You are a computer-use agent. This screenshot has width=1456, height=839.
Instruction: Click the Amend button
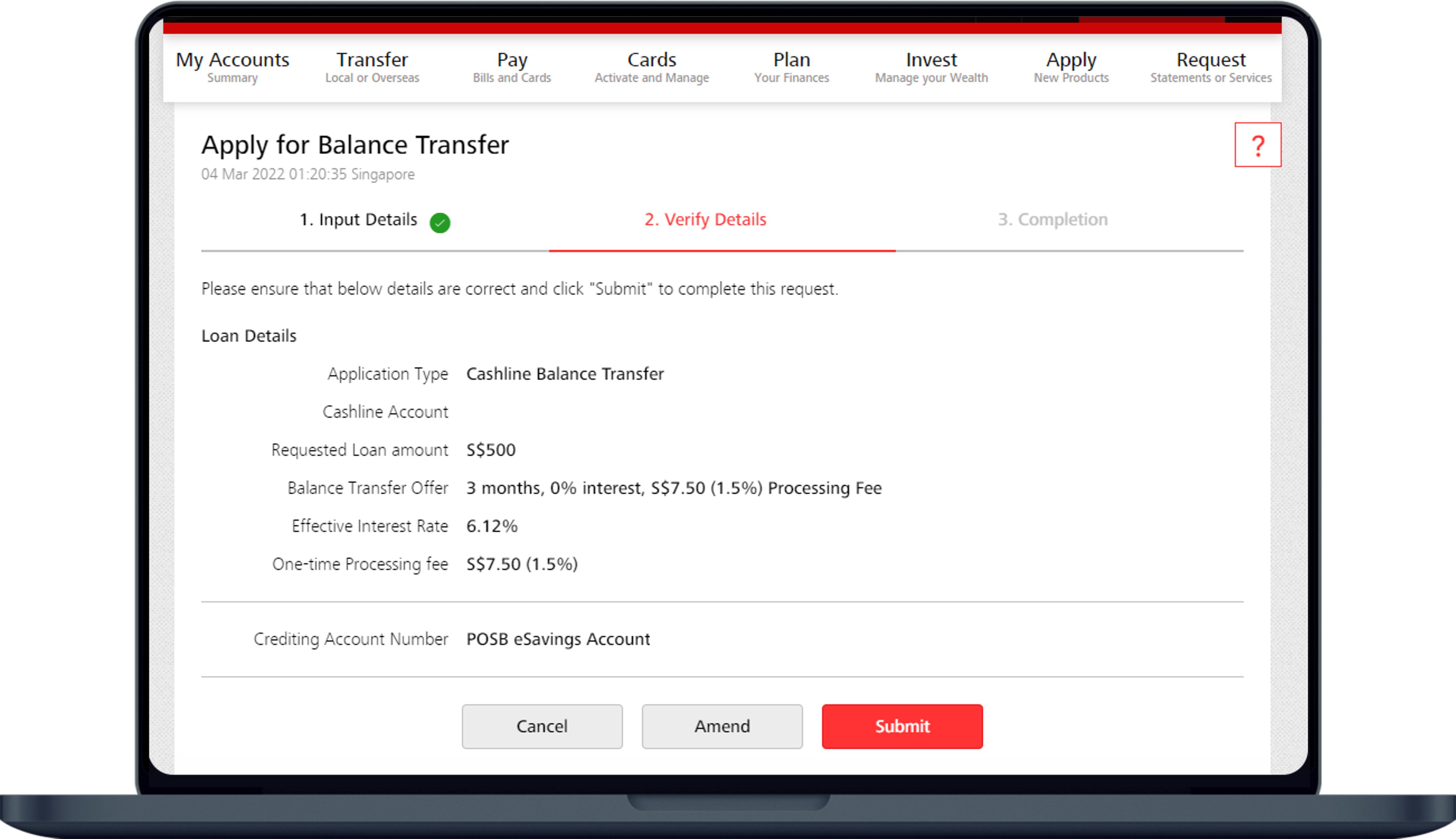tap(722, 726)
